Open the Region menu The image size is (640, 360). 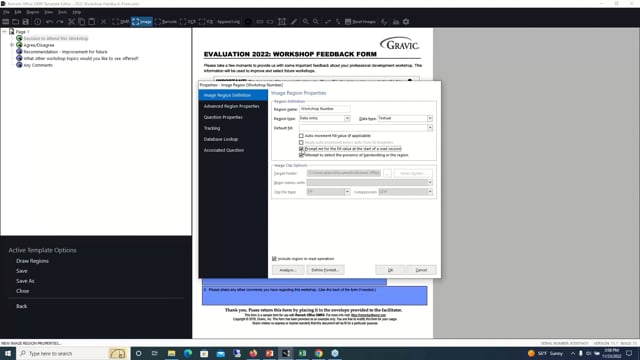pos(33,12)
